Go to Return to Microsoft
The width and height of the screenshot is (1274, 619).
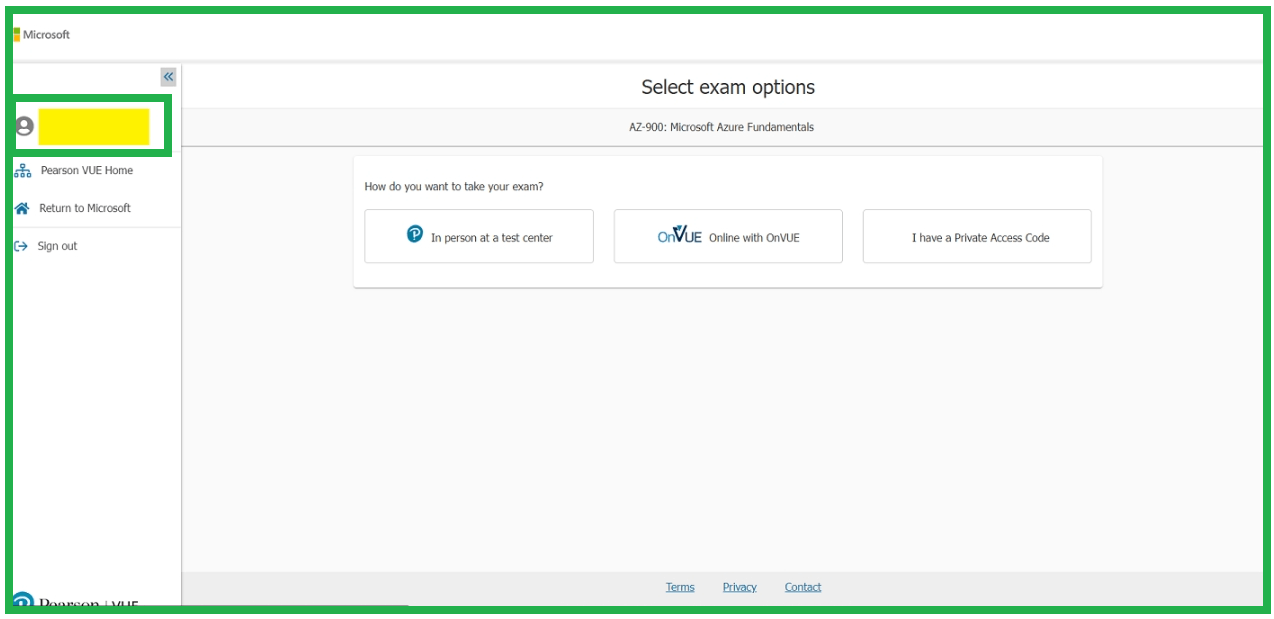click(x=85, y=208)
